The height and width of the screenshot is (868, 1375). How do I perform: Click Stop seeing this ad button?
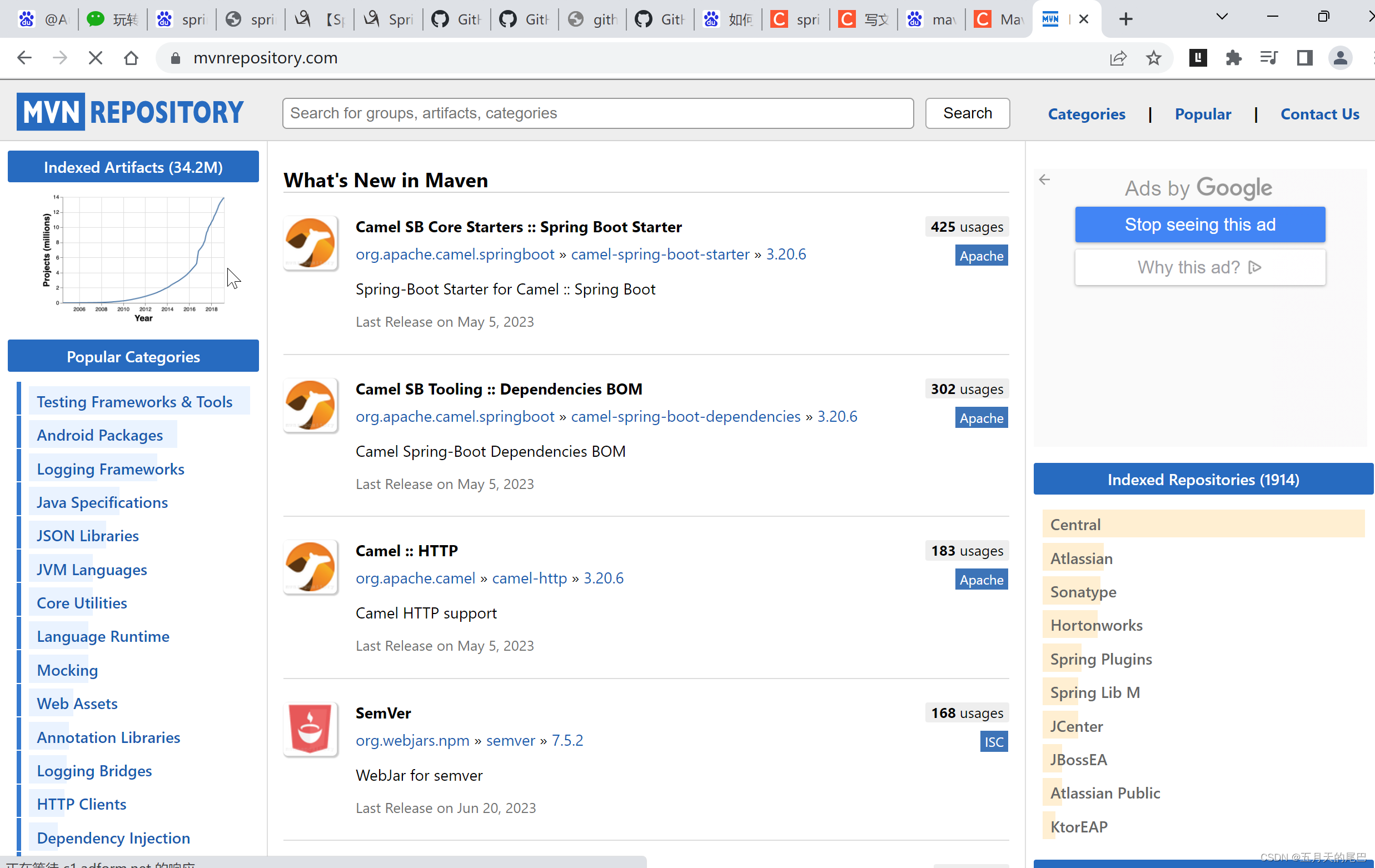(x=1200, y=225)
